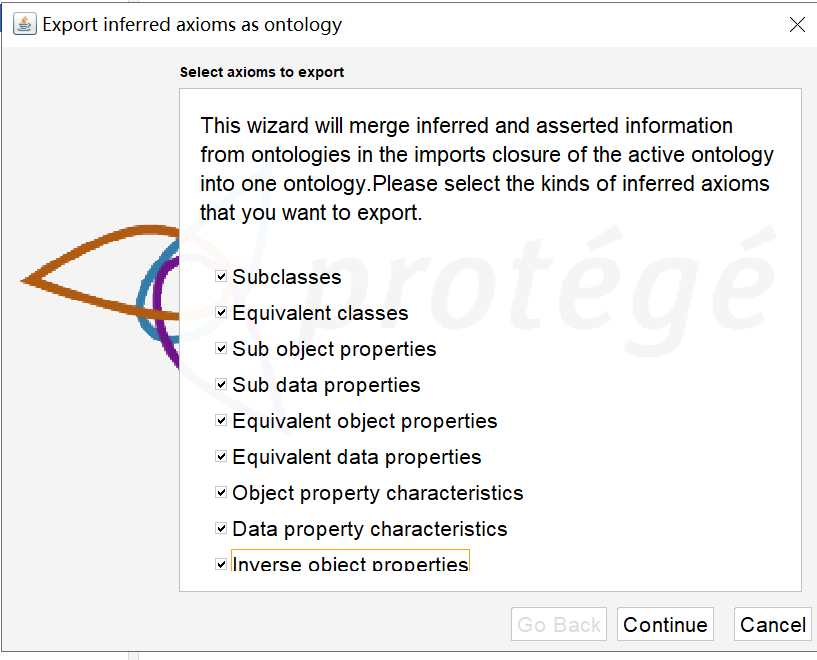This screenshot has width=817, height=660.
Task: Uncheck Object property characteristics
Action: pos(221,492)
